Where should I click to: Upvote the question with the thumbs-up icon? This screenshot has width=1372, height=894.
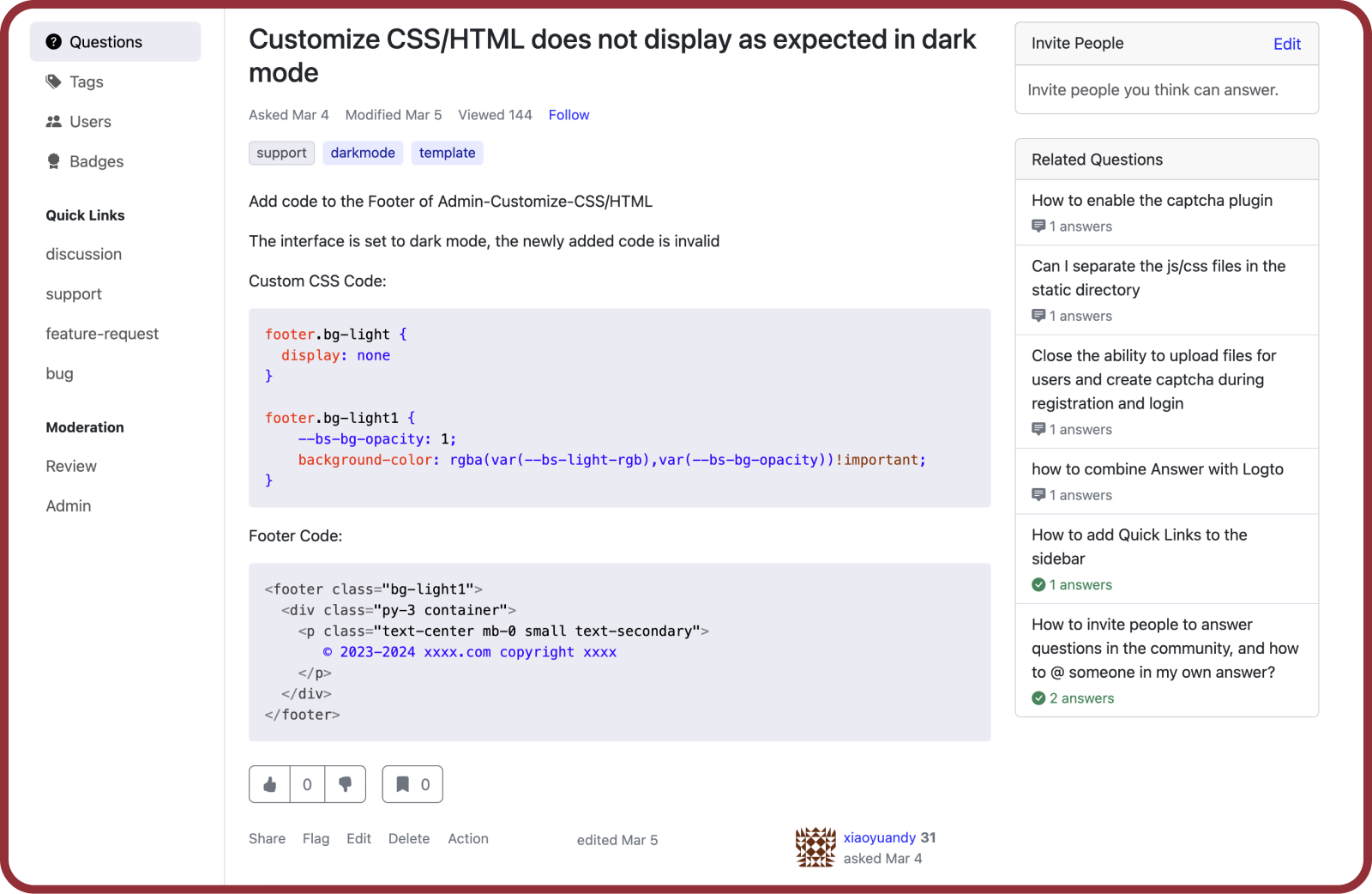[x=269, y=784]
